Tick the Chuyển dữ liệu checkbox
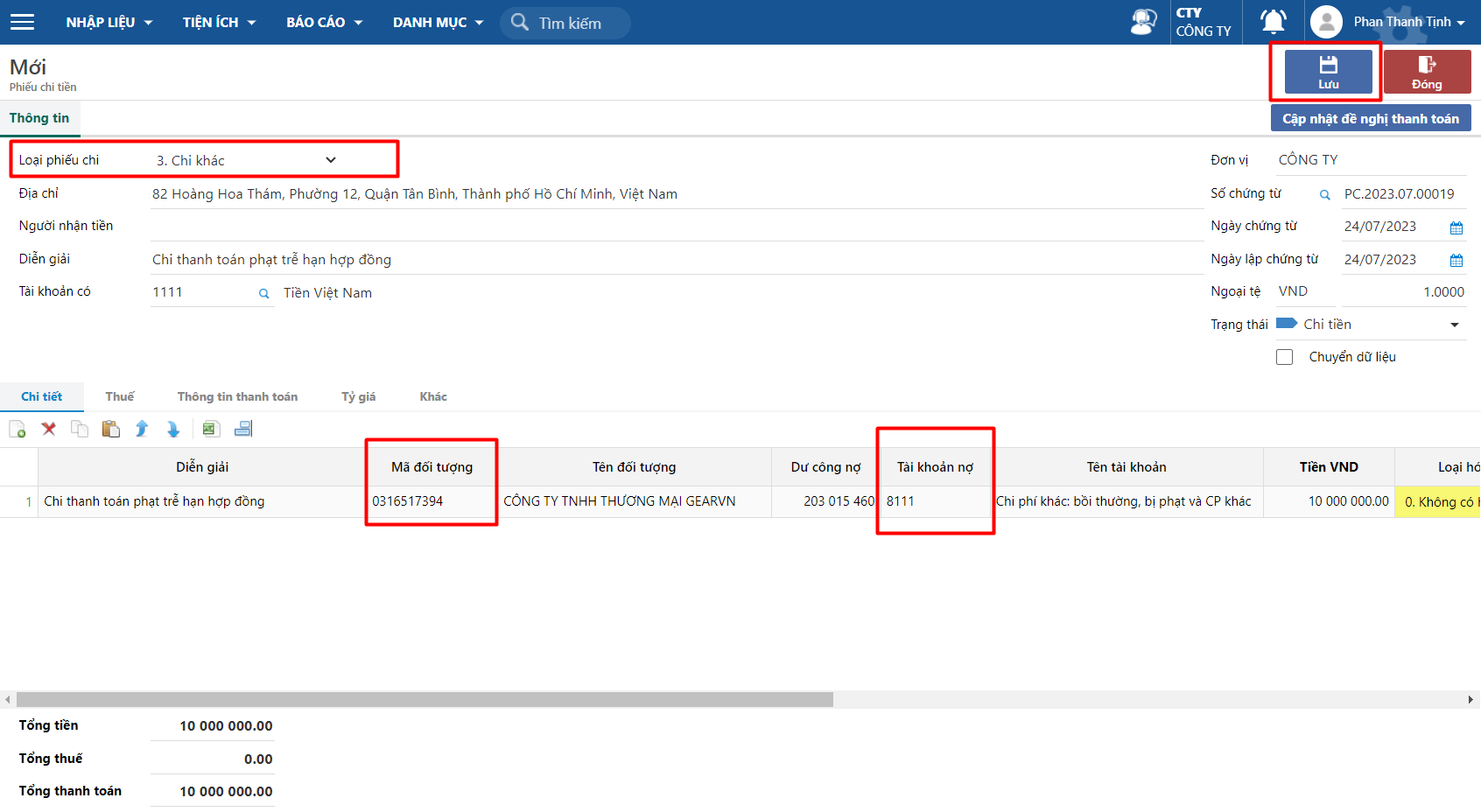The width and height of the screenshot is (1481, 812). coord(1285,357)
